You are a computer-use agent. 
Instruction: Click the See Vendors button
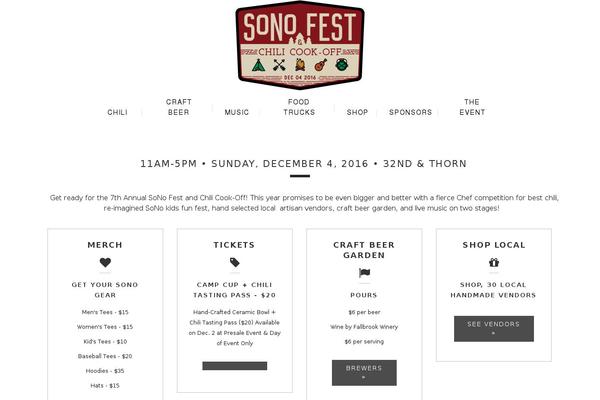pos(494,328)
